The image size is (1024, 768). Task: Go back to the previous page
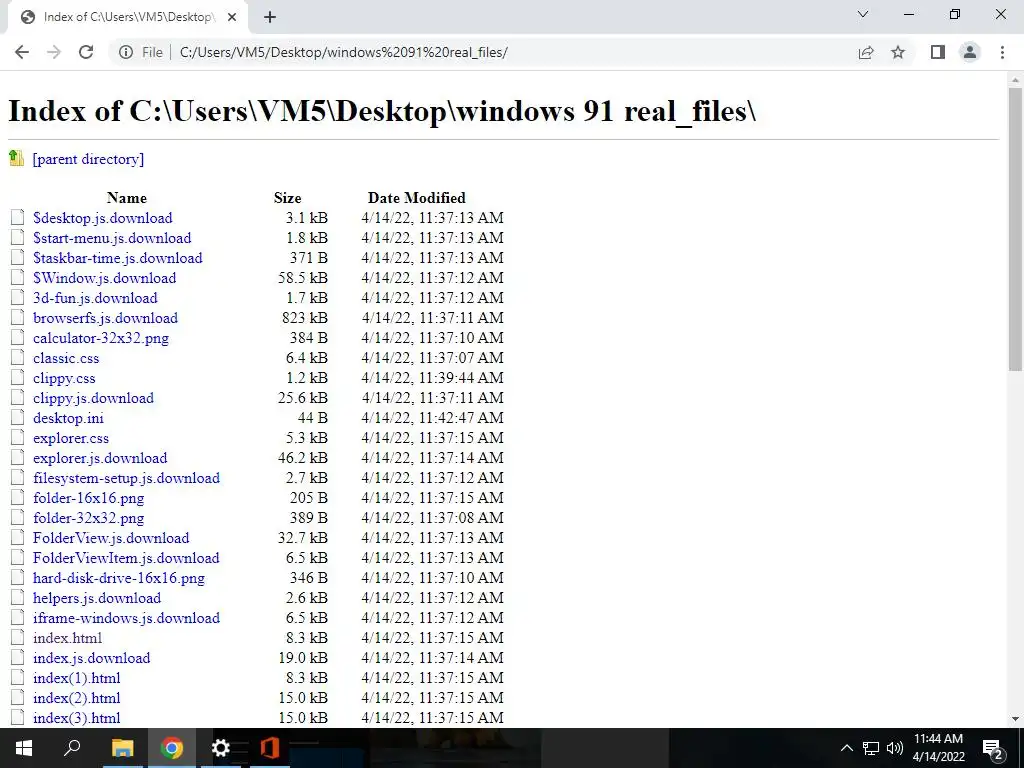[x=22, y=52]
